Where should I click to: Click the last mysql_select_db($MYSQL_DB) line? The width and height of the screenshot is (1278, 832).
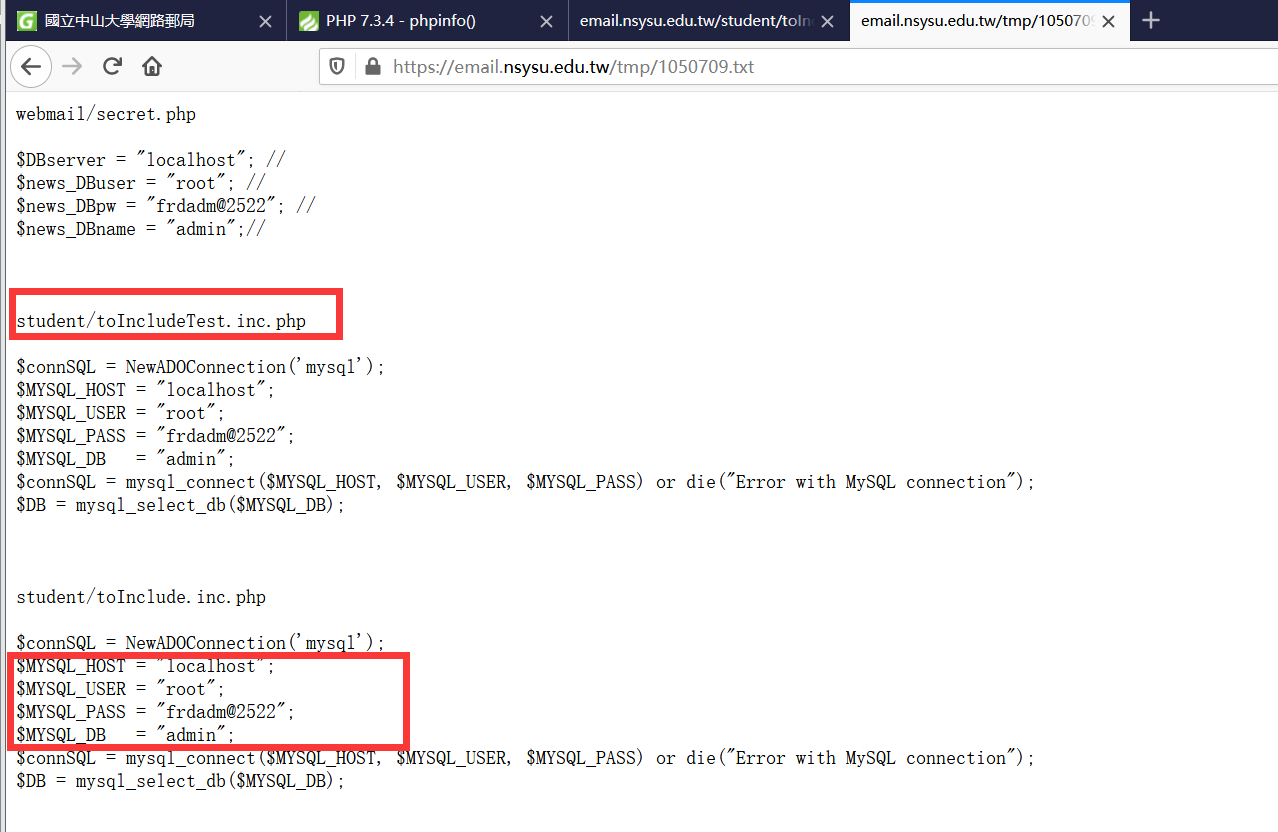point(180,781)
